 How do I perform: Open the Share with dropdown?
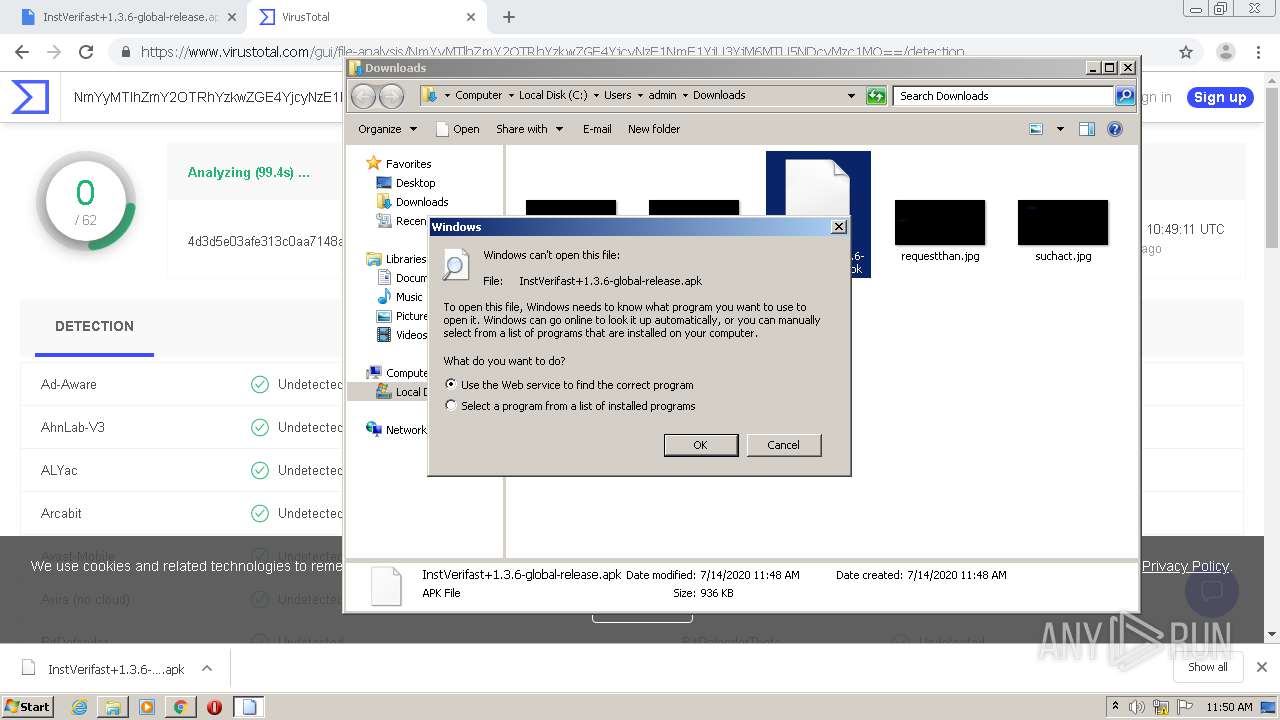[529, 129]
